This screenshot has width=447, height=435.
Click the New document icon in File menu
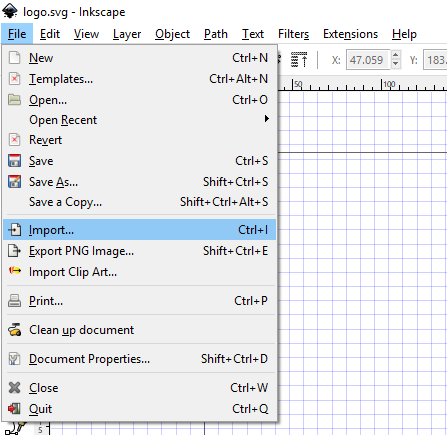point(14,58)
